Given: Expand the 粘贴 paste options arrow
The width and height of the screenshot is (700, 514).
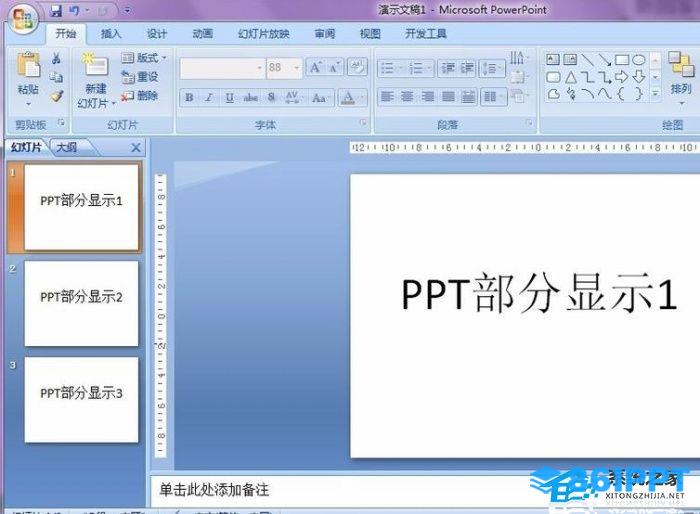Looking at the screenshot, I should 28,104.
